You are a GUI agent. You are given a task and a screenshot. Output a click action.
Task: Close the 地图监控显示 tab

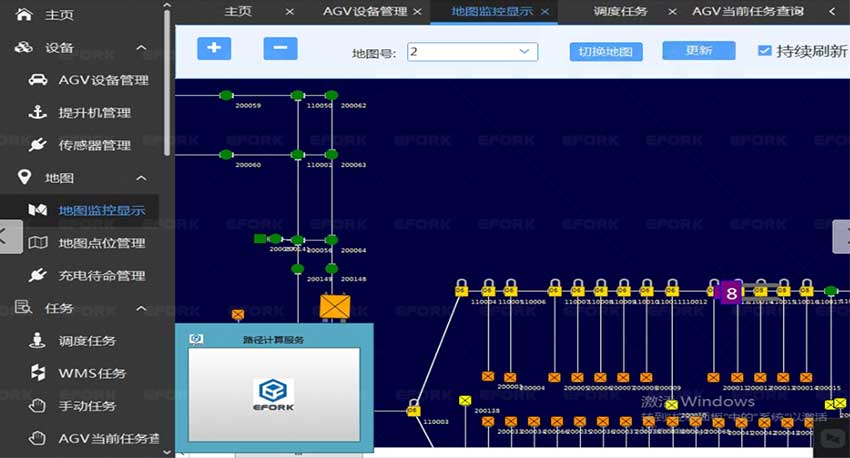[545, 11]
